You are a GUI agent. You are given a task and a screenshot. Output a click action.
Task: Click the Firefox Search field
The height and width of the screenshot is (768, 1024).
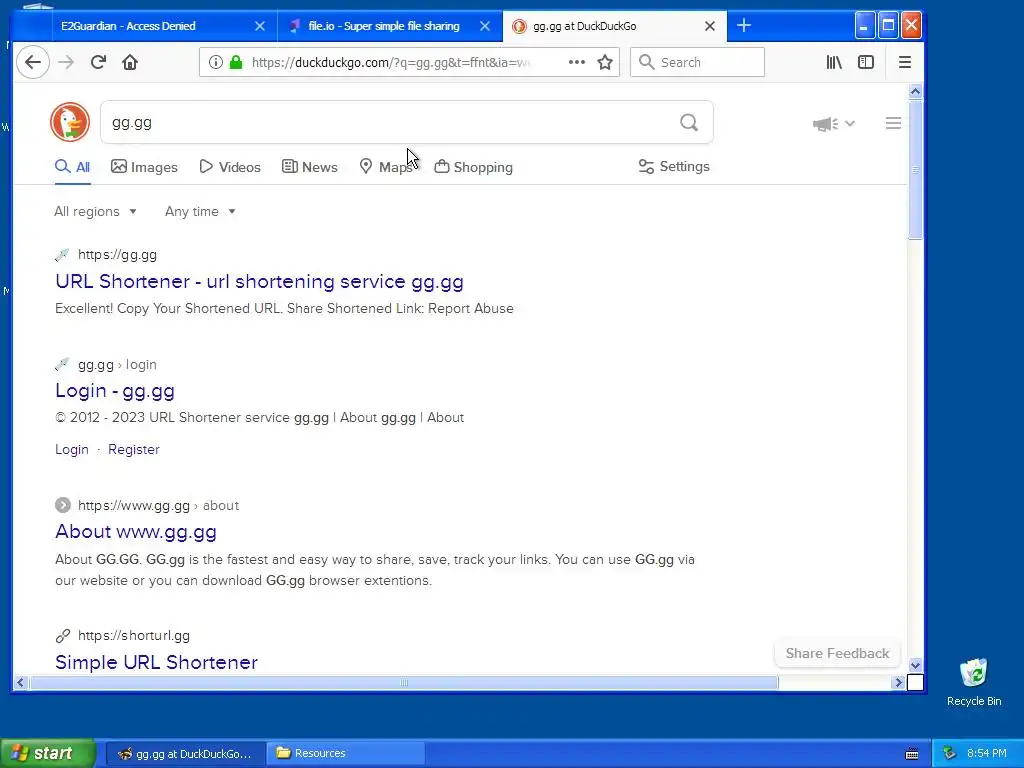(697, 62)
